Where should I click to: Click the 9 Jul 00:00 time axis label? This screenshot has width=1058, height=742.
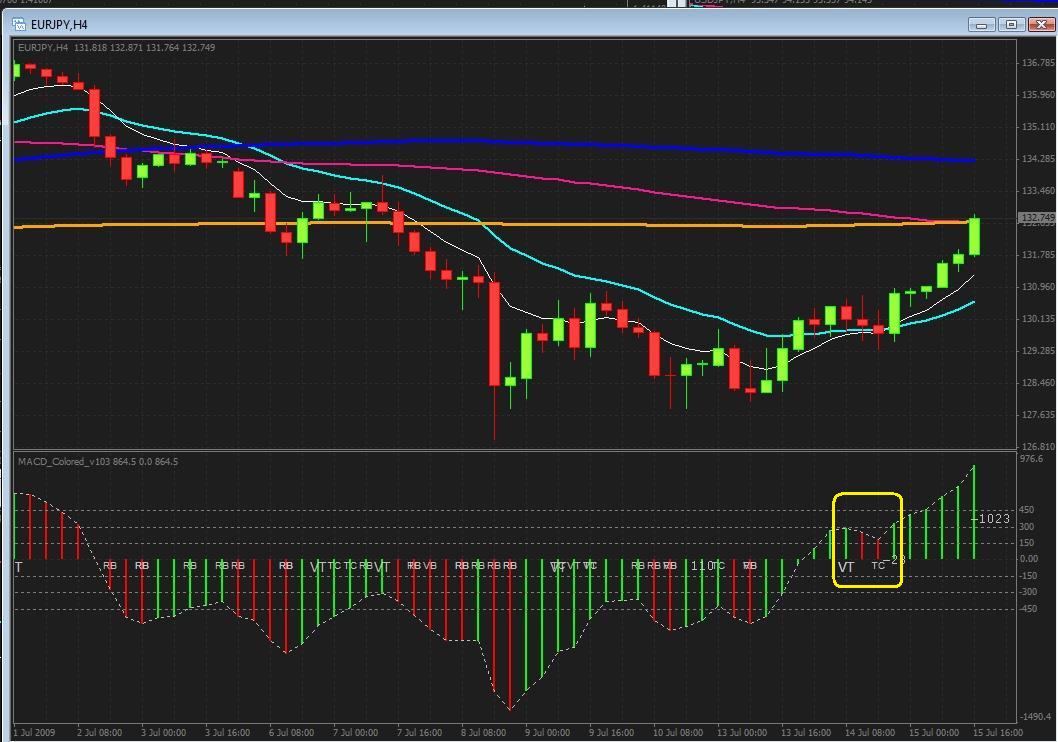(x=547, y=732)
